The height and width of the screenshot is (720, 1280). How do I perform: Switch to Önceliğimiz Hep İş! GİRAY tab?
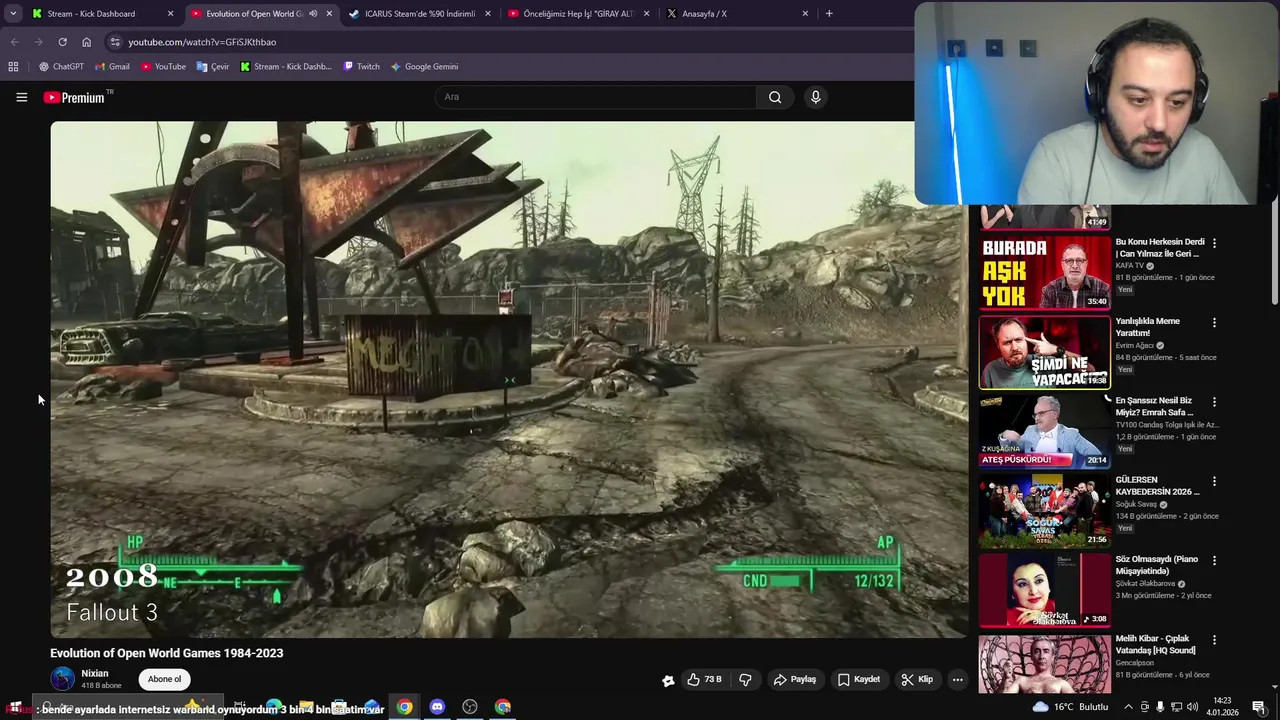pos(578,14)
